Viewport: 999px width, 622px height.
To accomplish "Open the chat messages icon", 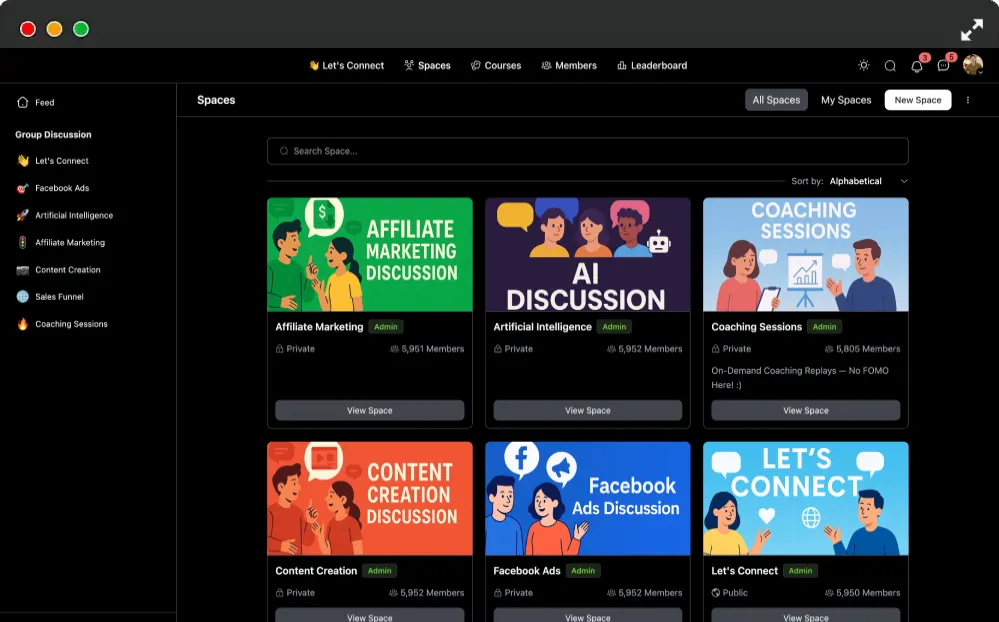I will [x=943, y=66].
